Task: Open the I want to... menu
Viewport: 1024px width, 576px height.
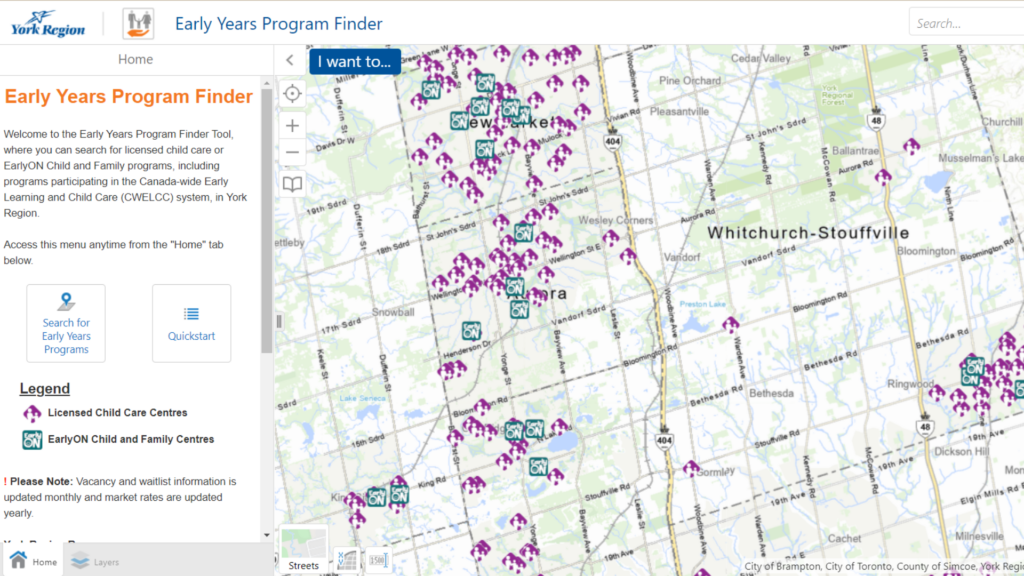Action: 355,61
